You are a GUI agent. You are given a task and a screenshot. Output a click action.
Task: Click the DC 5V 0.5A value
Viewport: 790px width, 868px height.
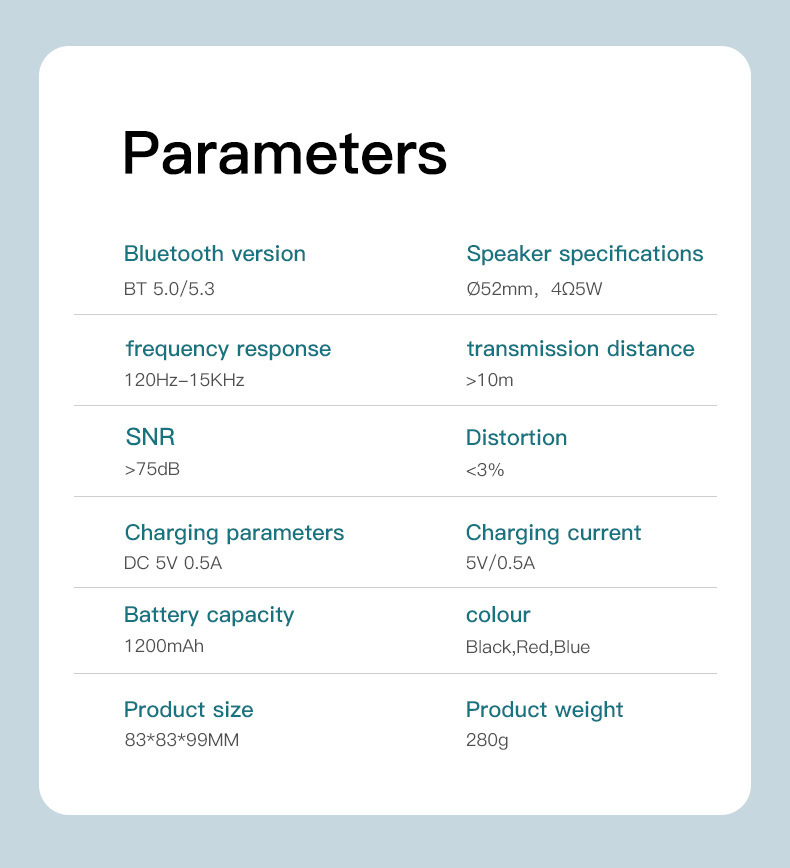coord(173,563)
